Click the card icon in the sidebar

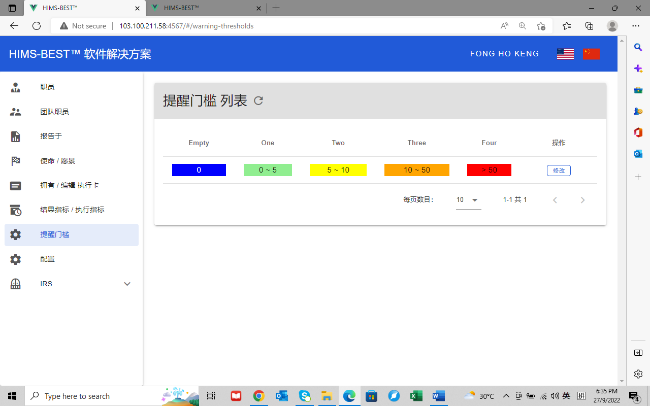16,186
